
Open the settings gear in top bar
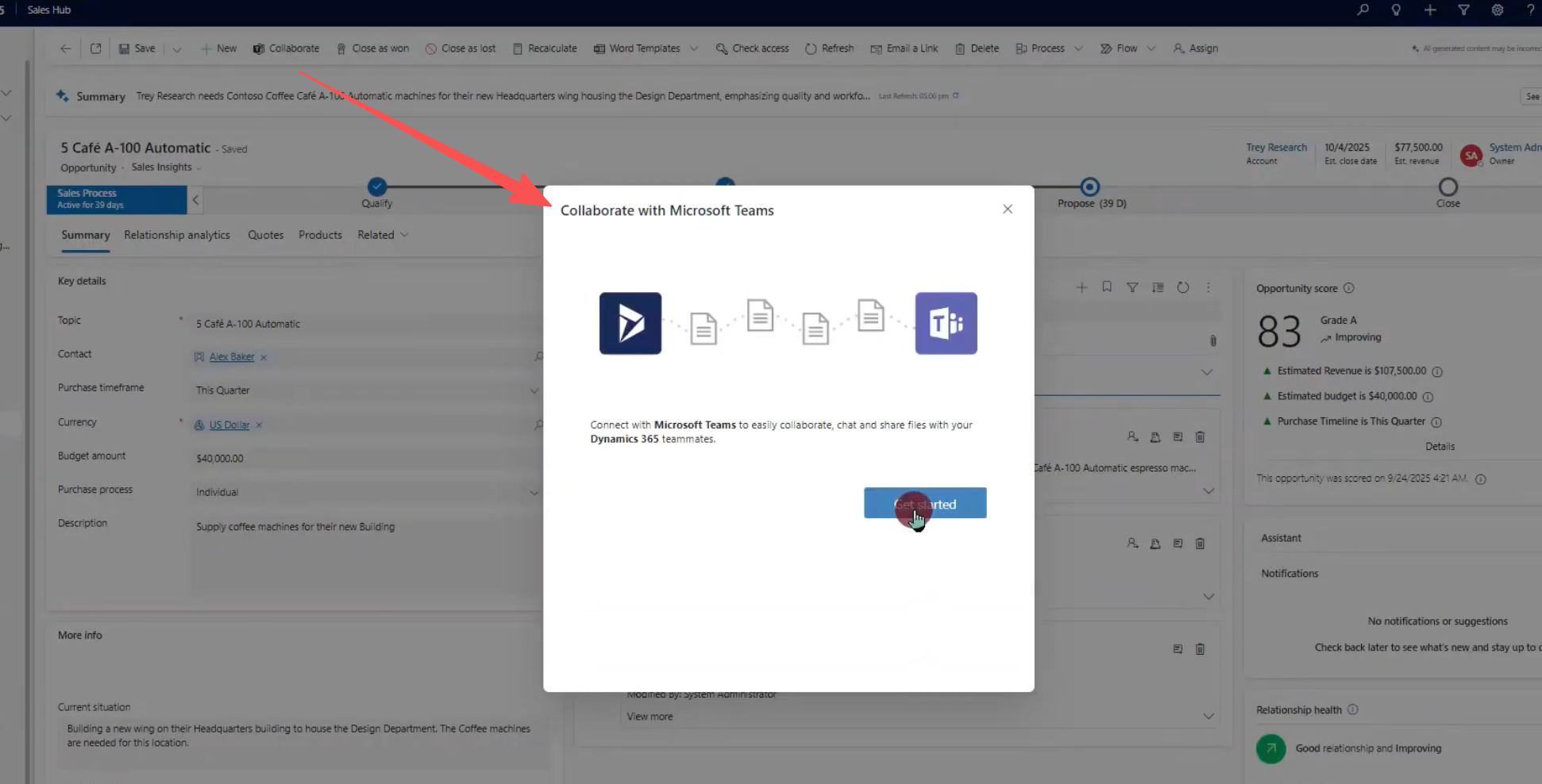point(1498,10)
